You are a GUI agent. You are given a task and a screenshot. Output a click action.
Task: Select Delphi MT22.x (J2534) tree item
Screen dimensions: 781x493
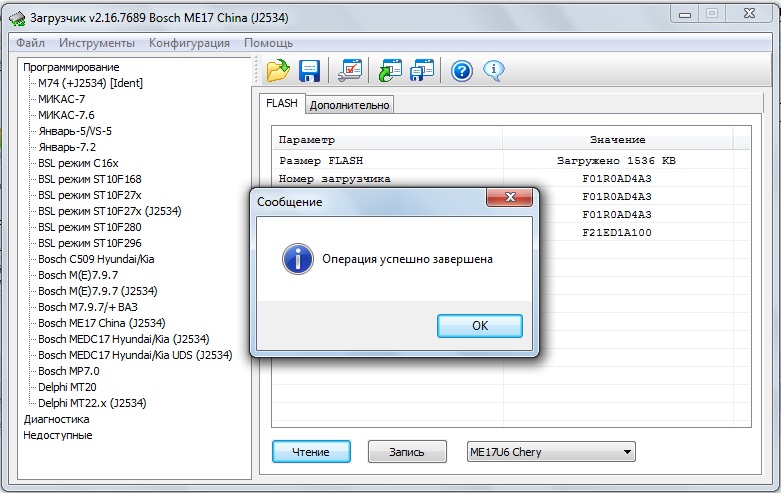(x=92, y=403)
